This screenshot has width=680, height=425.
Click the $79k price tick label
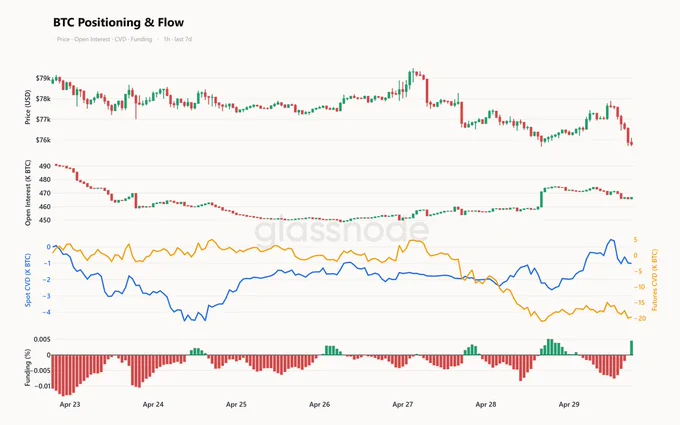(43, 78)
